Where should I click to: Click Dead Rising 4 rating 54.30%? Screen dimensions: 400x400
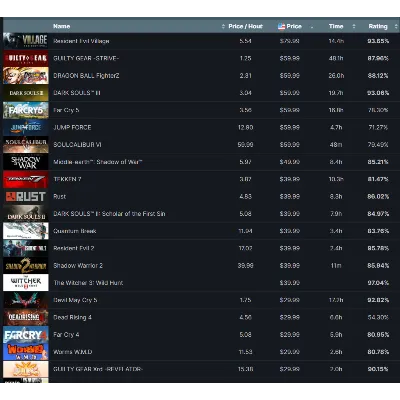click(378, 317)
